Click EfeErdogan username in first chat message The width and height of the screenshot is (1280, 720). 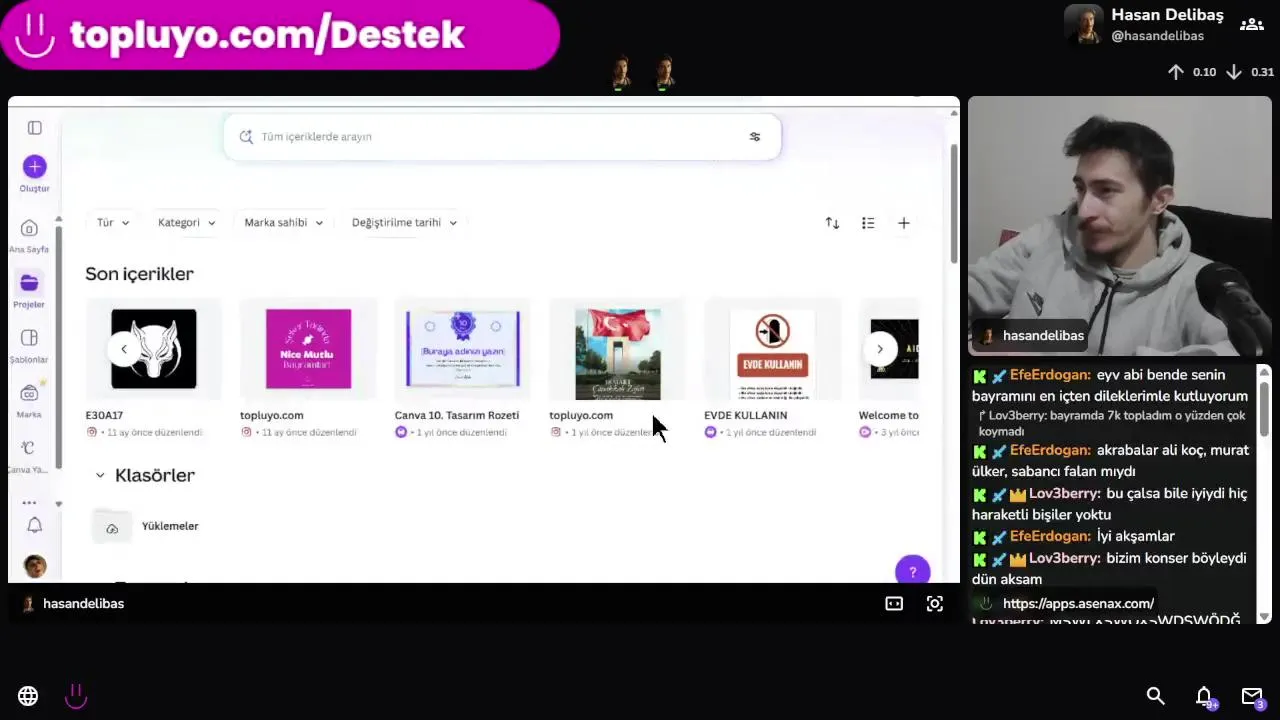[x=1050, y=375]
